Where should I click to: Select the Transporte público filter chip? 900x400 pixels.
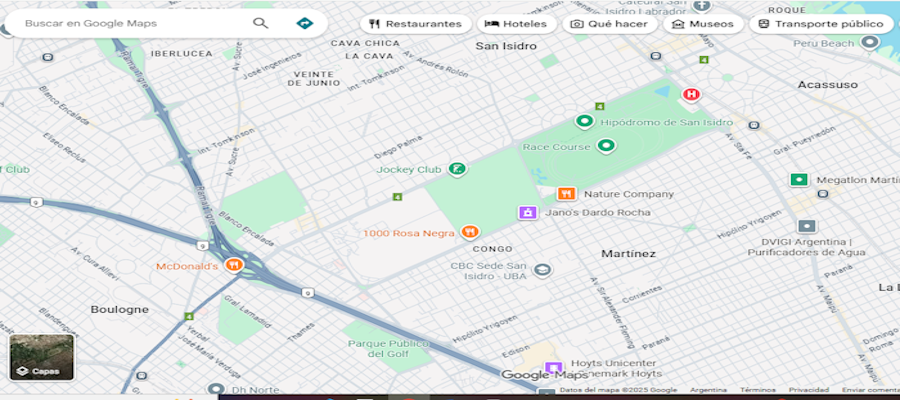(x=820, y=24)
